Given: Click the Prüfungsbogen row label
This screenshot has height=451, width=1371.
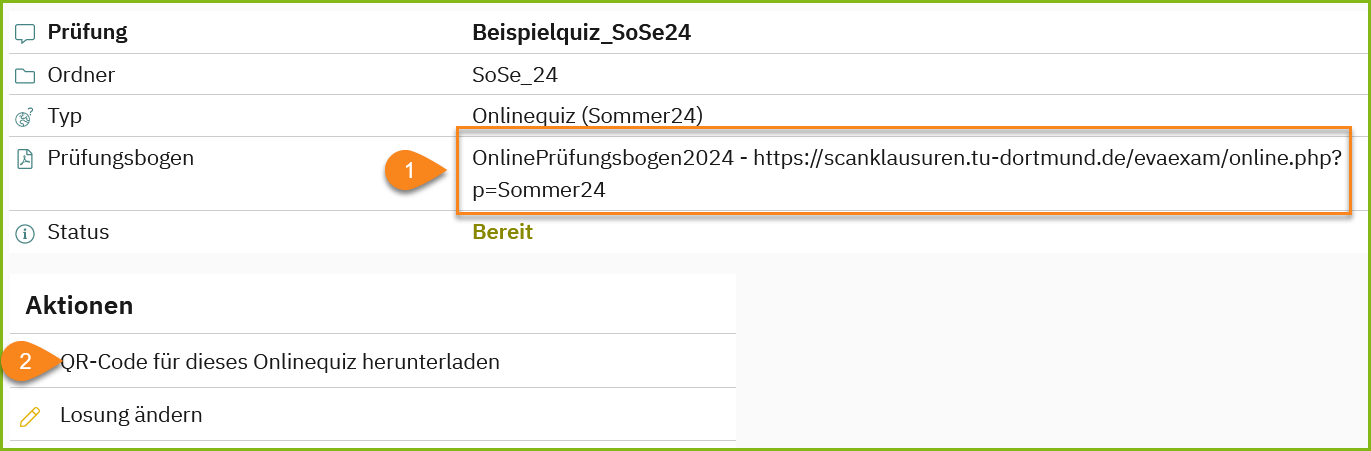Looking at the screenshot, I should (120, 158).
